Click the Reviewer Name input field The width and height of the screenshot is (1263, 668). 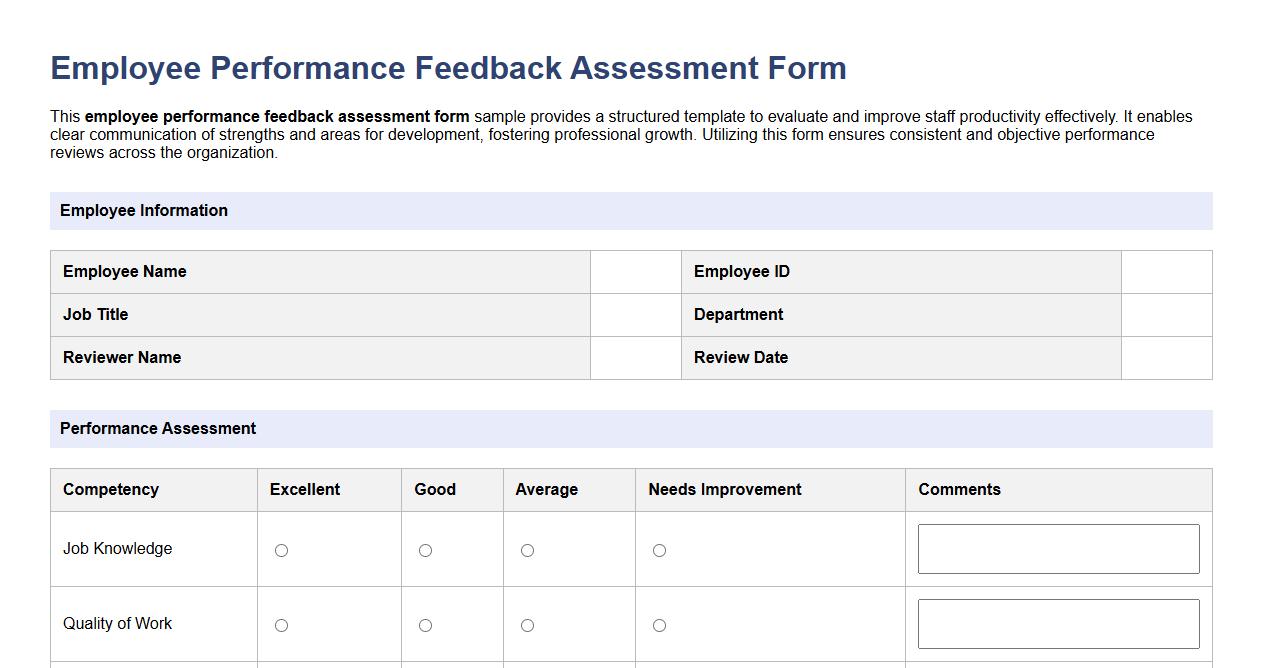tap(635, 357)
